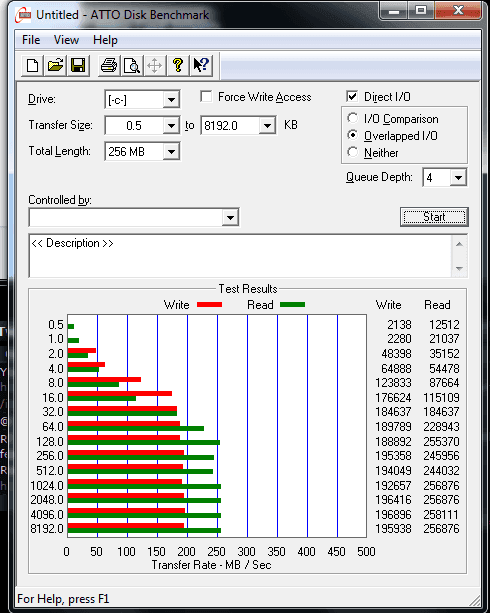The height and width of the screenshot is (613, 490).
Task: Activate the context help pointer icon
Action: pos(201,65)
